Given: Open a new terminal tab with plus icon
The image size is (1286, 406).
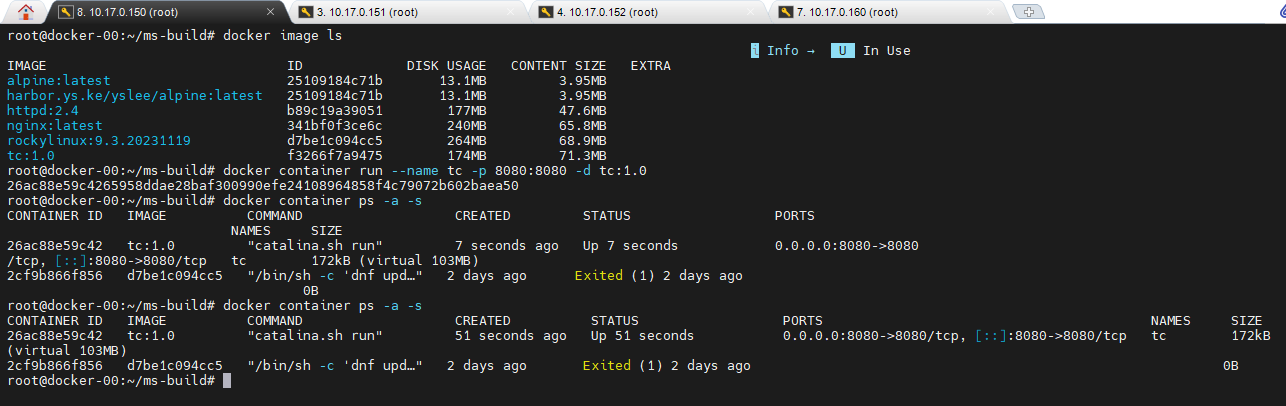Looking at the screenshot, I should [1029, 12].
